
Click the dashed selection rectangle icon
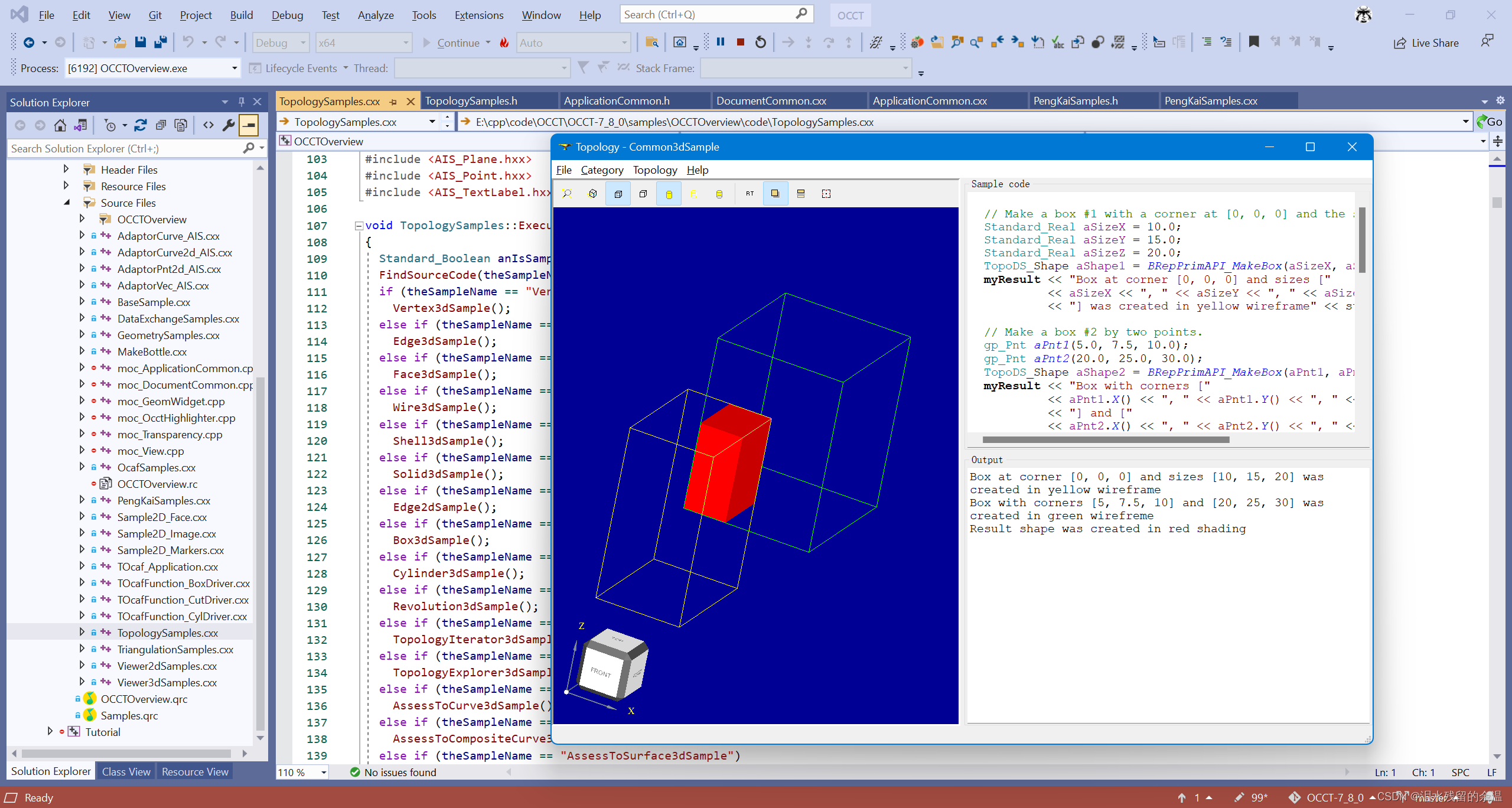pos(826,194)
